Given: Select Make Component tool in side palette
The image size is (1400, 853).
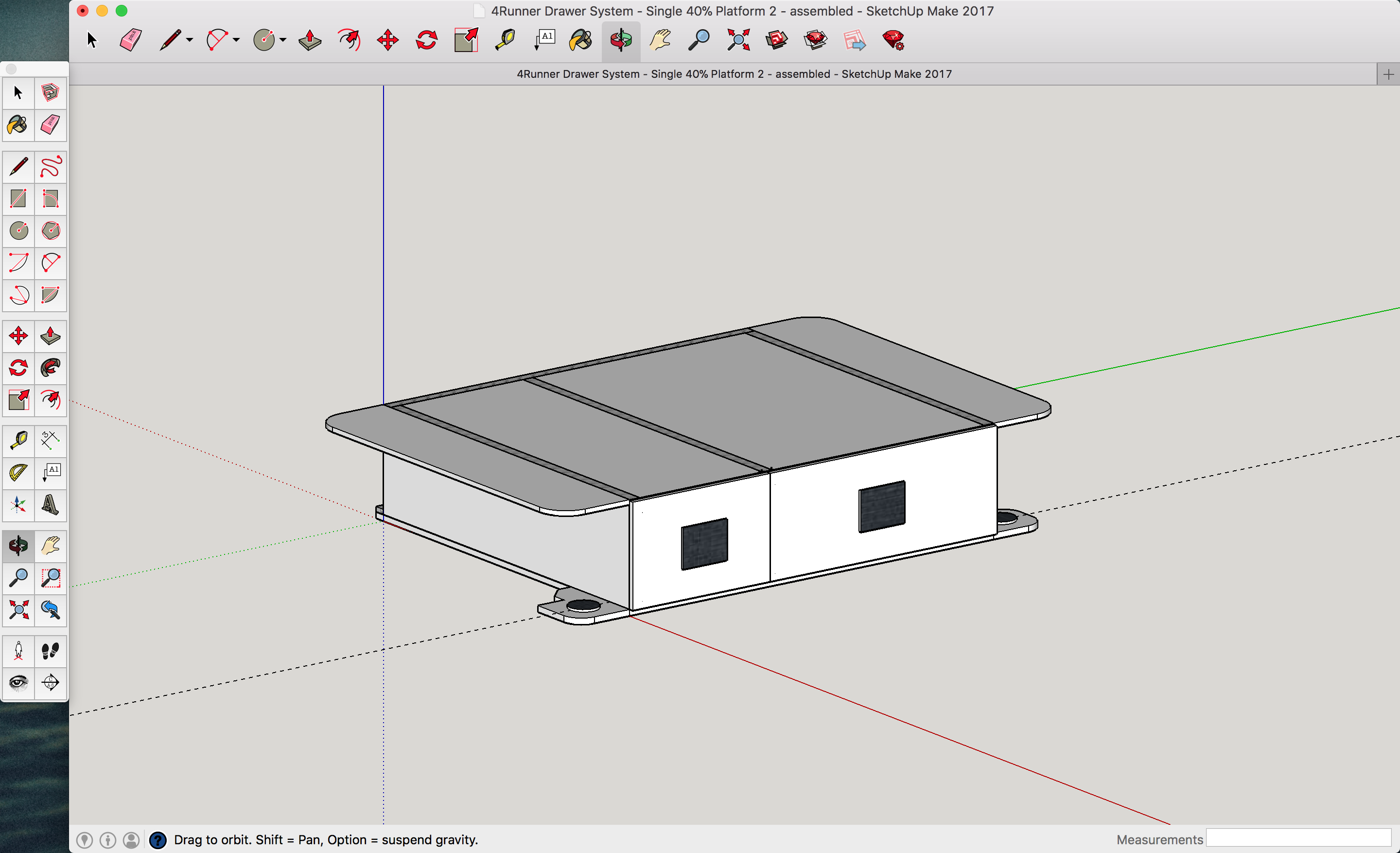Looking at the screenshot, I should coord(51,92).
